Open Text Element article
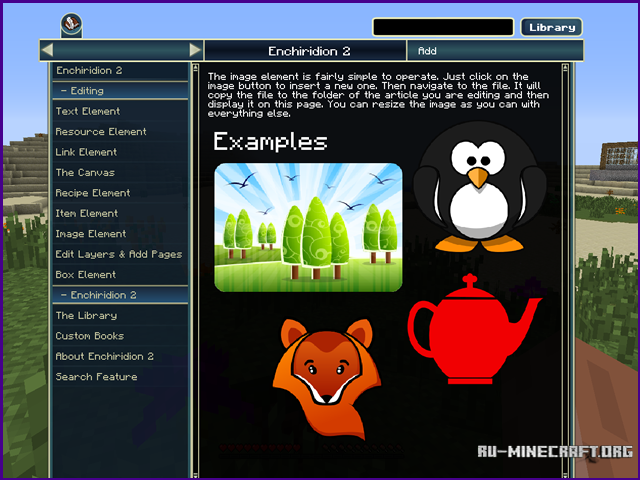 120,111
